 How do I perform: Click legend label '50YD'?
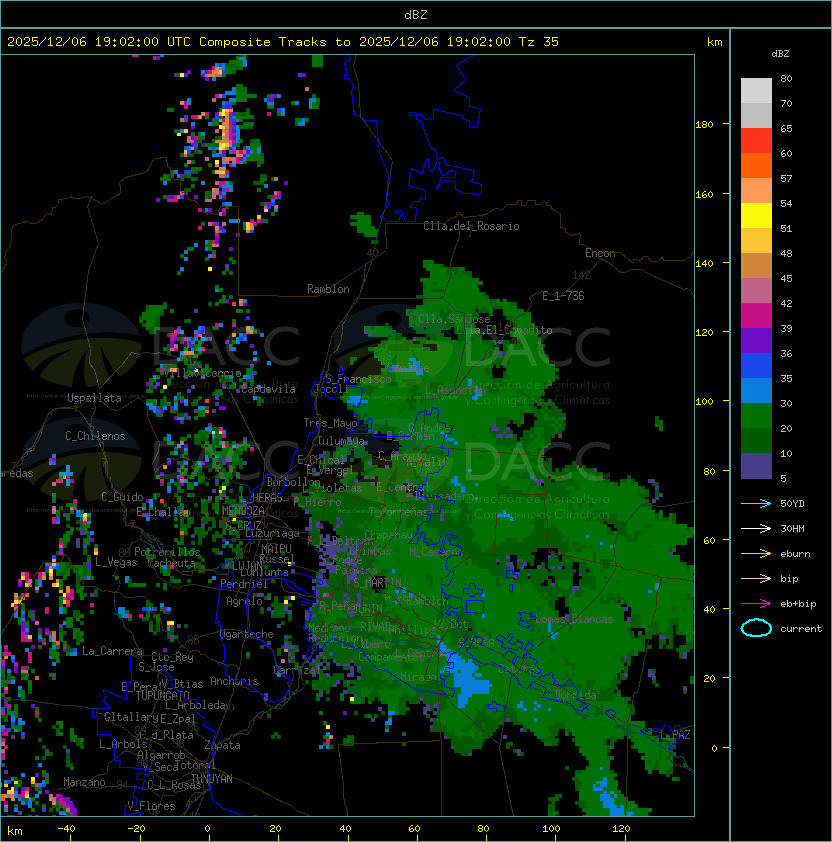(x=792, y=503)
